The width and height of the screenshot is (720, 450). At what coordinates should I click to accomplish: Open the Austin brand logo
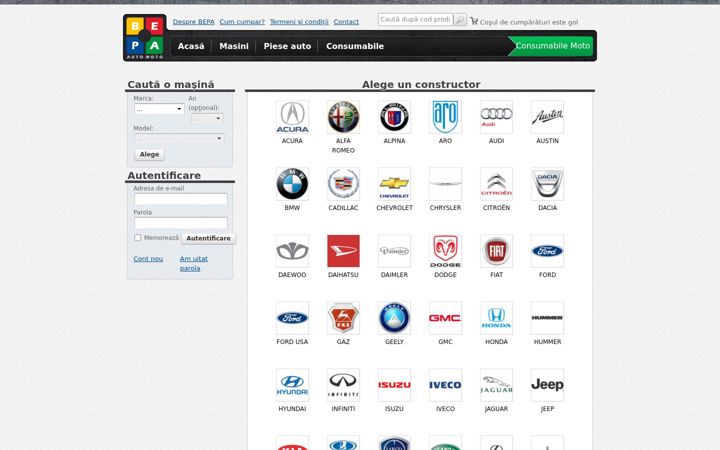[x=547, y=117]
